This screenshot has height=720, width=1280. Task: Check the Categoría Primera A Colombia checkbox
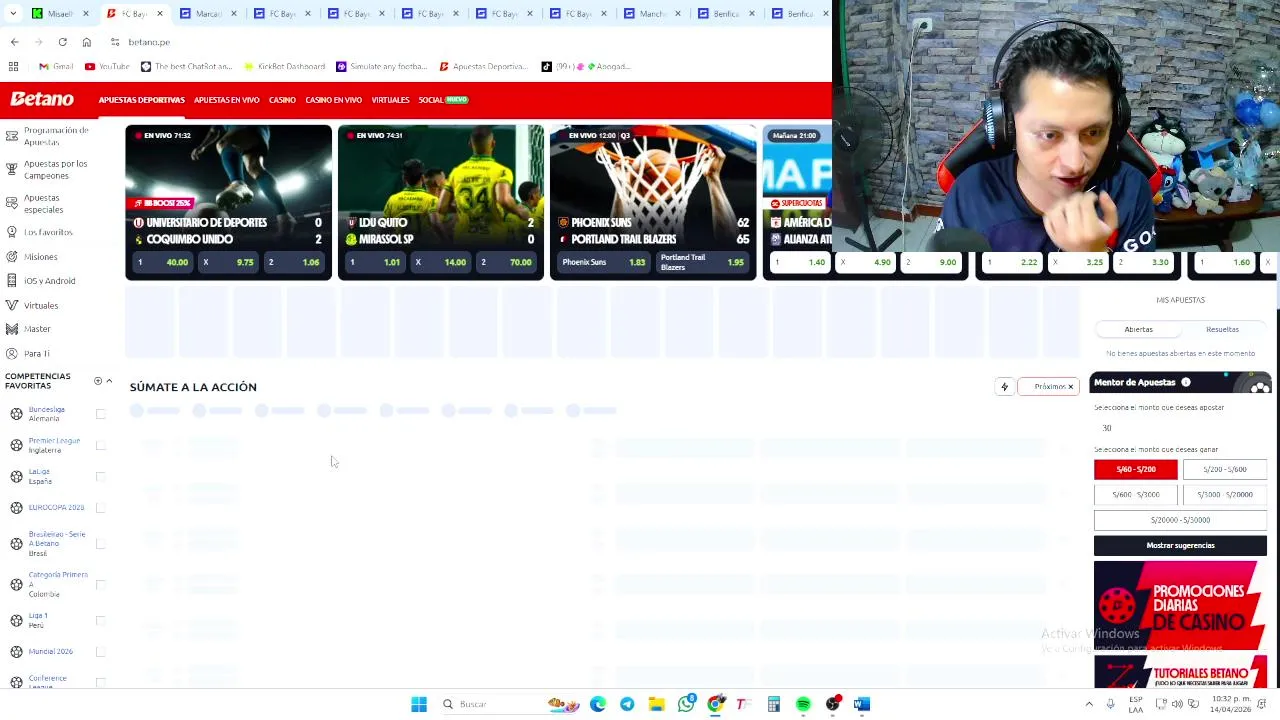click(x=100, y=584)
